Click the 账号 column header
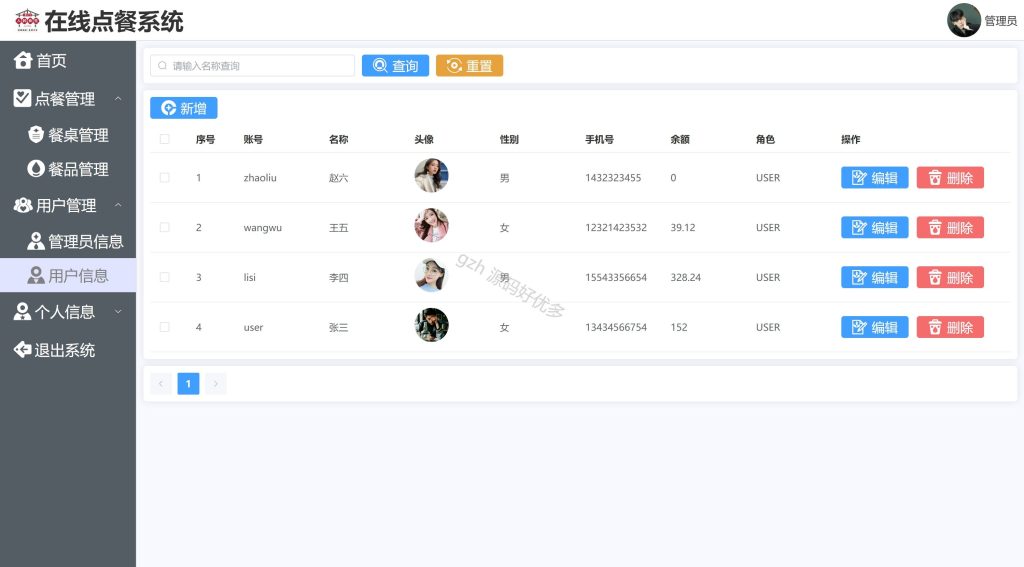 point(253,139)
